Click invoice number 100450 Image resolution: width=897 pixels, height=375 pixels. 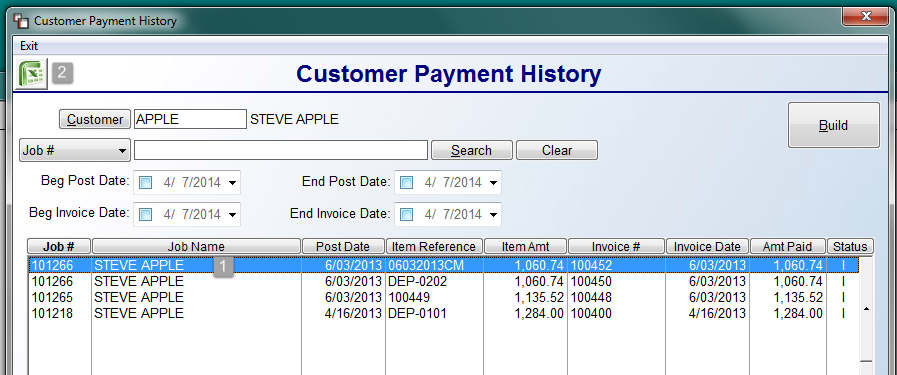point(591,281)
